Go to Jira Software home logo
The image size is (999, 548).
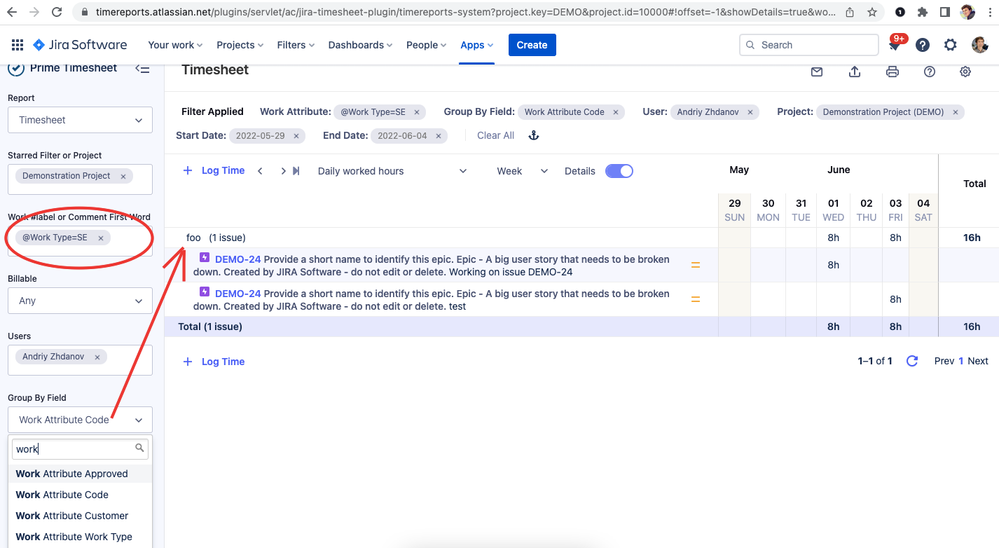pyautogui.click(x=80, y=45)
